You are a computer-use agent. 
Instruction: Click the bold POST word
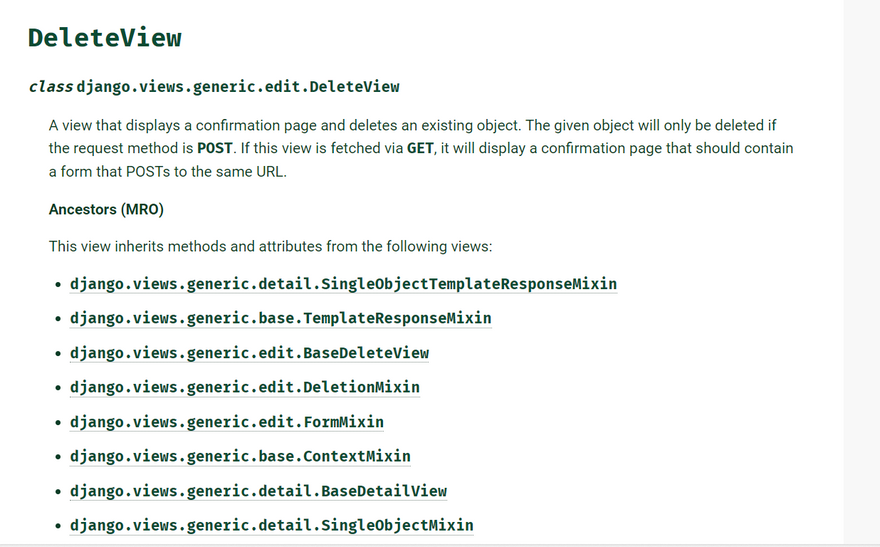point(215,148)
